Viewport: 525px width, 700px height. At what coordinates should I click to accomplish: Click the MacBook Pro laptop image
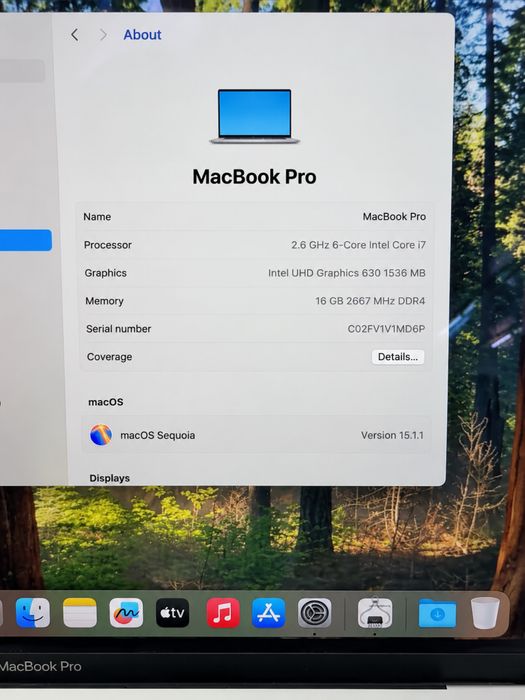(x=254, y=116)
